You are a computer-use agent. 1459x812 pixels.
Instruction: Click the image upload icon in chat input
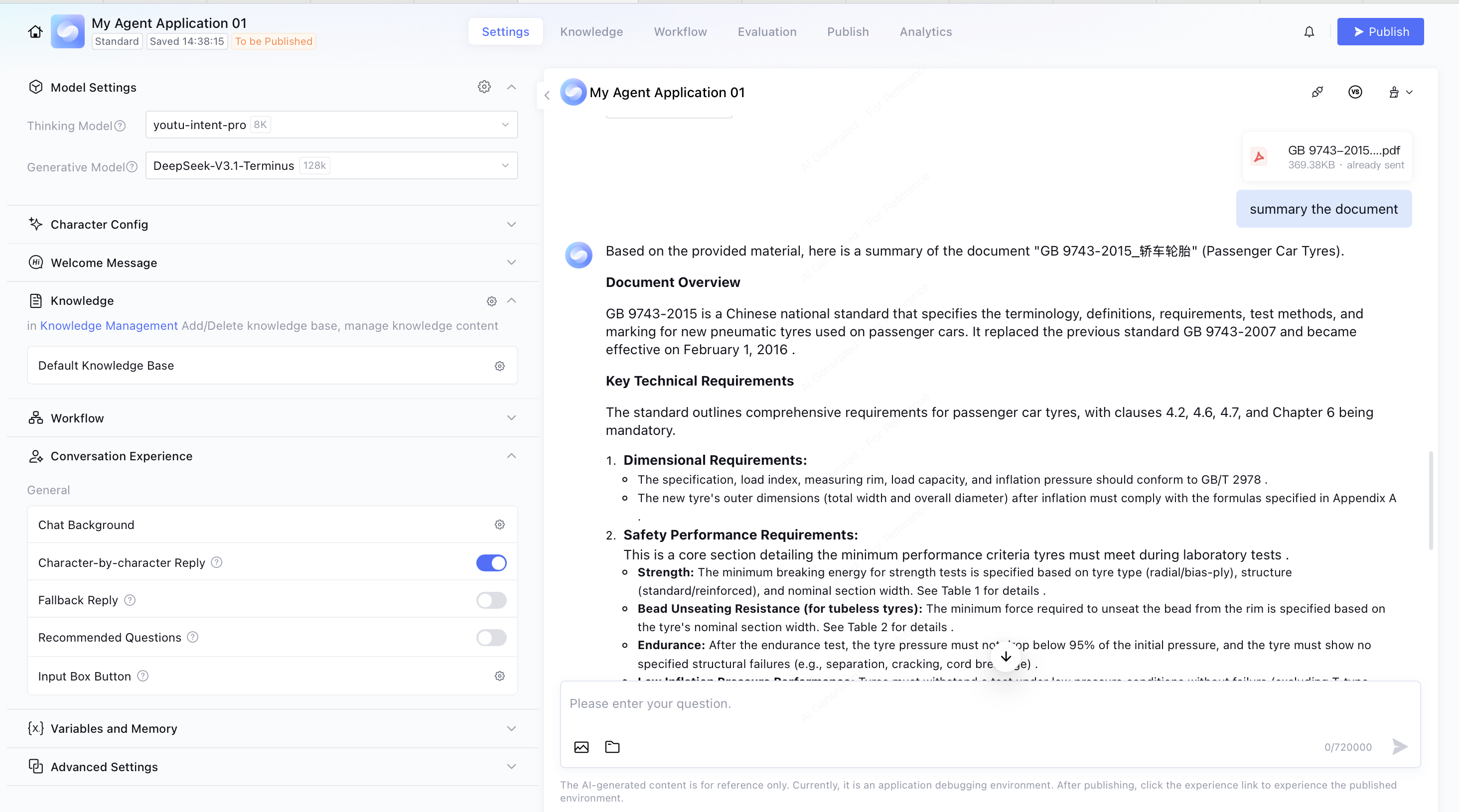pyautogui.click(x=581, y=747)
